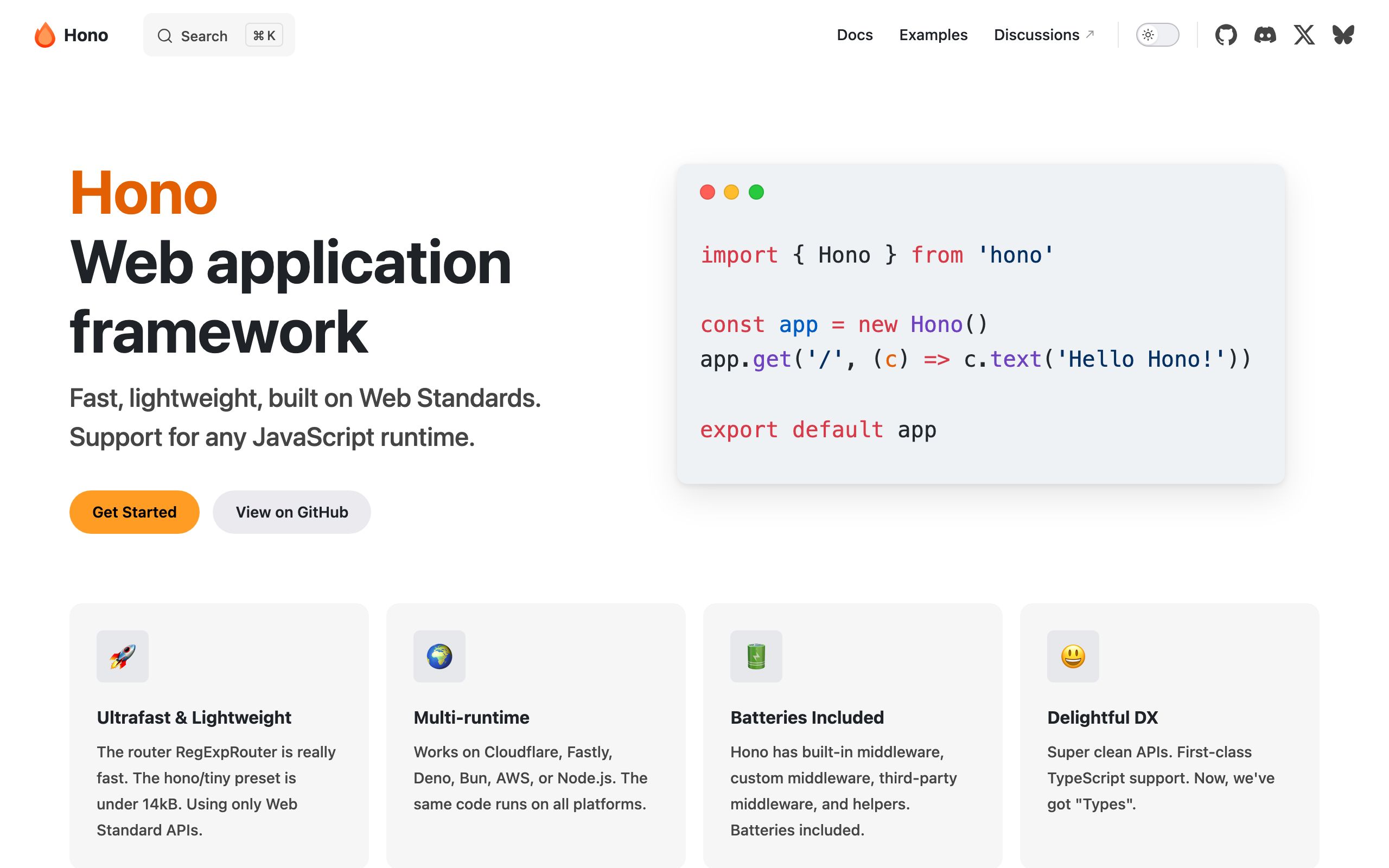The width and height of the screenshot is (1389, 868).
Task: Click the Batteries Included heading
Action: [807, 718]
